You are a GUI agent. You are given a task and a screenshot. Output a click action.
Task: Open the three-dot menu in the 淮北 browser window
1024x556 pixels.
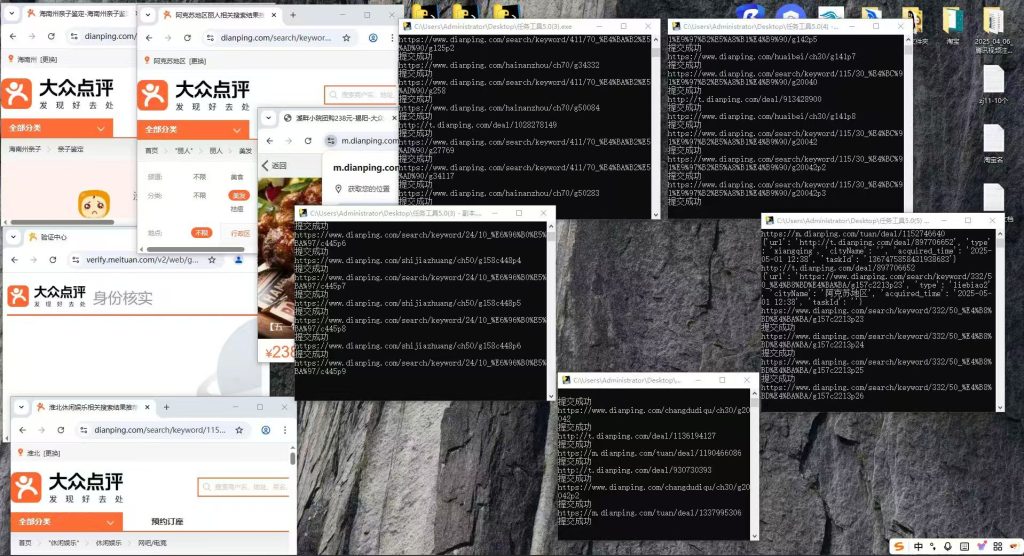tap(285, 430)
